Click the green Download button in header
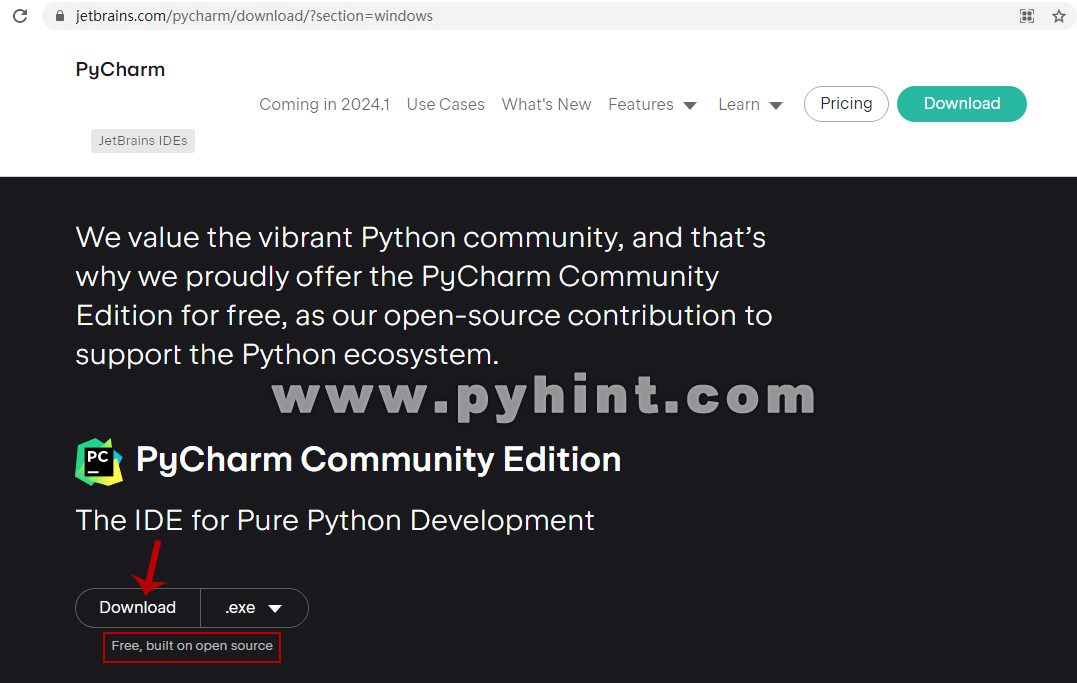This screenshot has height=683, width=1077. pyautogui.click(x=962, y=104)
